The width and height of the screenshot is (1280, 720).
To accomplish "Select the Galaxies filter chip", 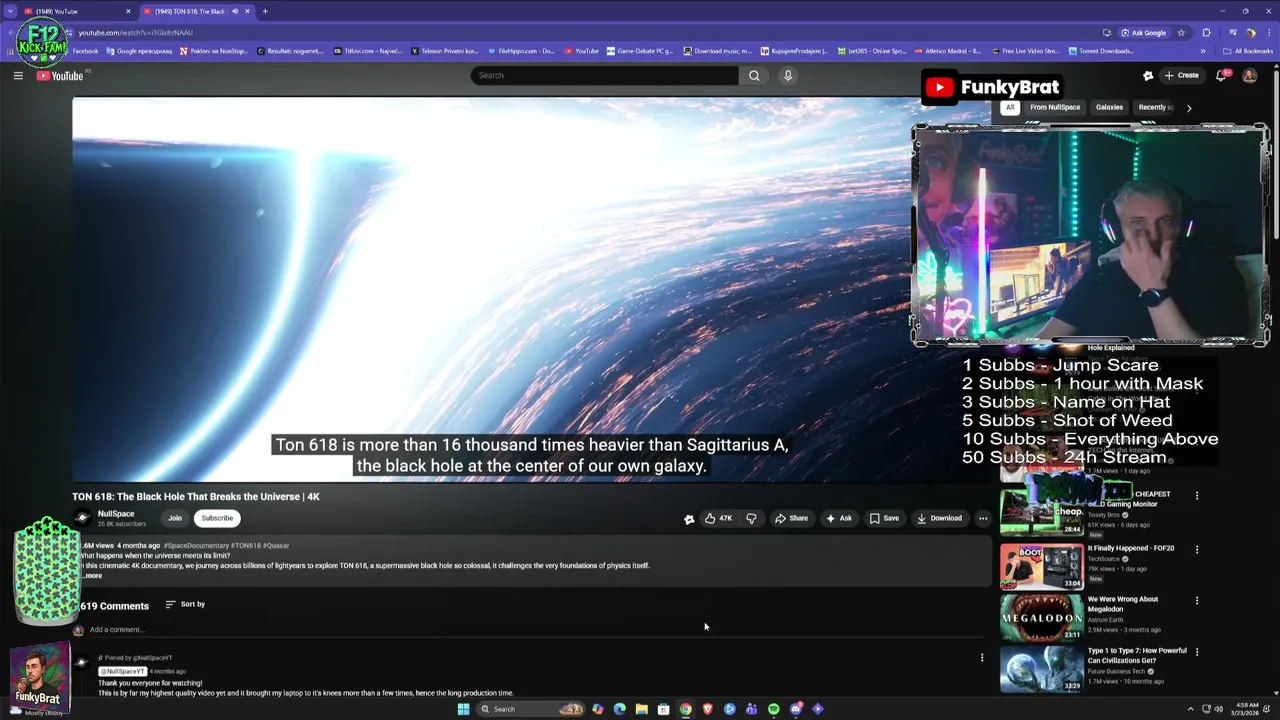I will (x=1109, y=107).
